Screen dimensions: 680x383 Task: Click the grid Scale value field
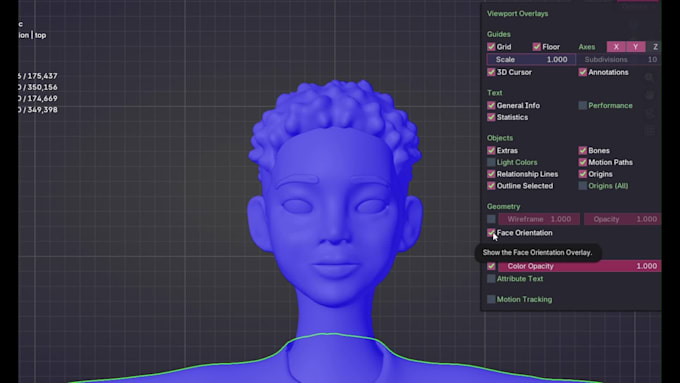pos(531,59)
